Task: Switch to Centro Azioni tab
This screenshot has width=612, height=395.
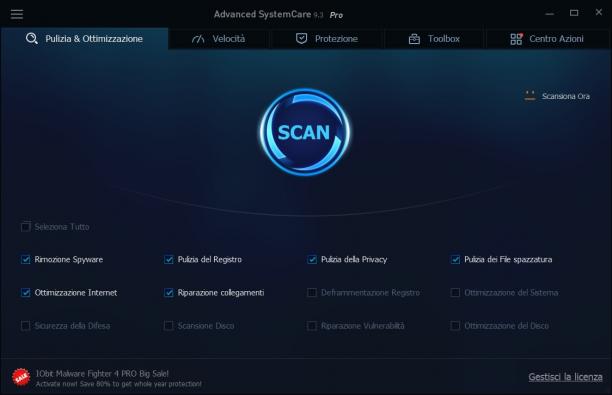Action: point(547,39)
